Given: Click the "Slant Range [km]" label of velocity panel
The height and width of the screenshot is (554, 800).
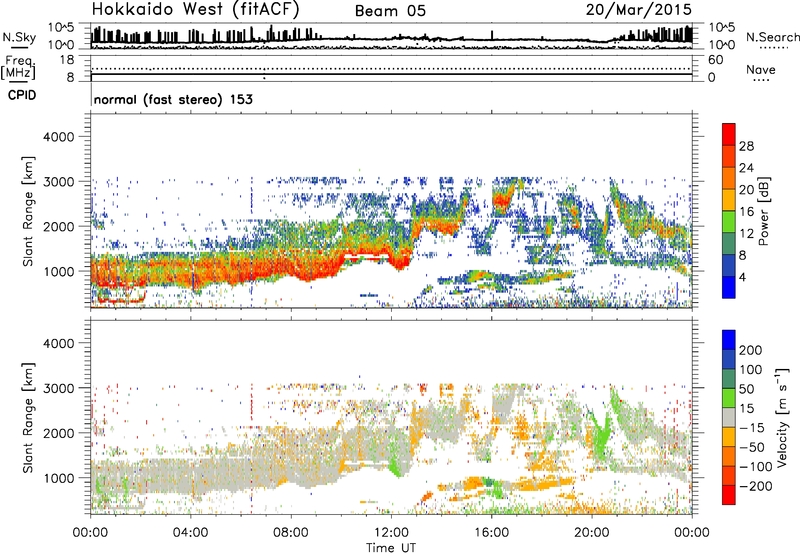Looking at the screenshot, I should (x=28, y=418).
